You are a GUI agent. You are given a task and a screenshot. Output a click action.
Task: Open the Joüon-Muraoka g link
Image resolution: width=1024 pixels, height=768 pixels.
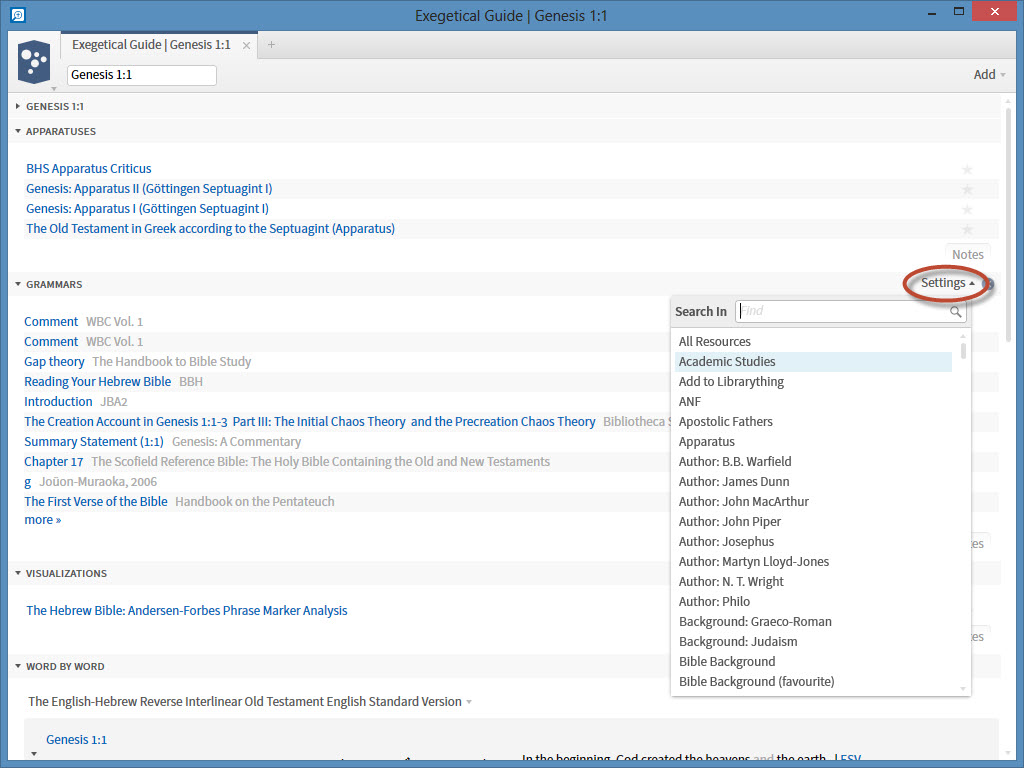pyautogui.click(x=27, y=482)
